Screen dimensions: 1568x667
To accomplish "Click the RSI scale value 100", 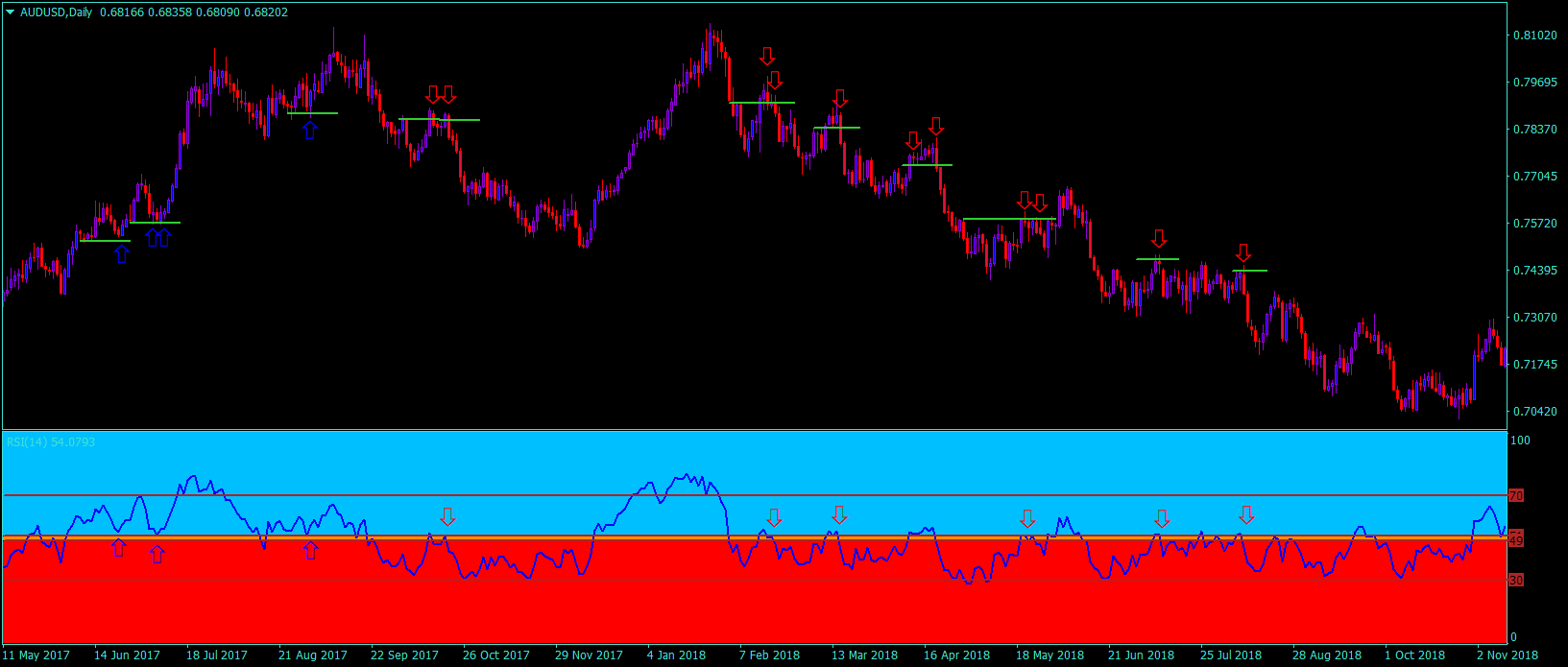I will tap(1521, 441).
